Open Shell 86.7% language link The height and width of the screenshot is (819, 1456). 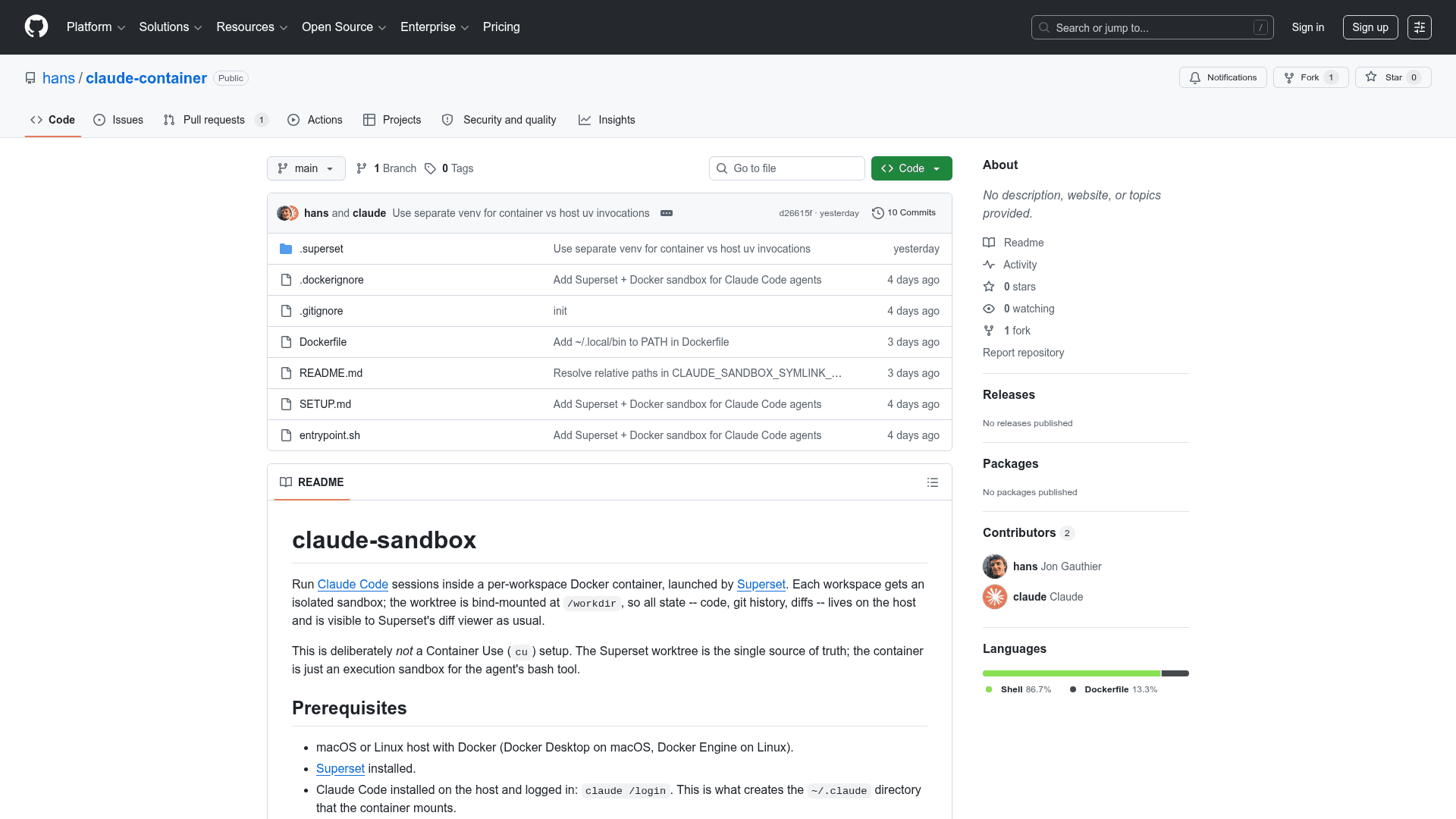(x=1018, y=689)
